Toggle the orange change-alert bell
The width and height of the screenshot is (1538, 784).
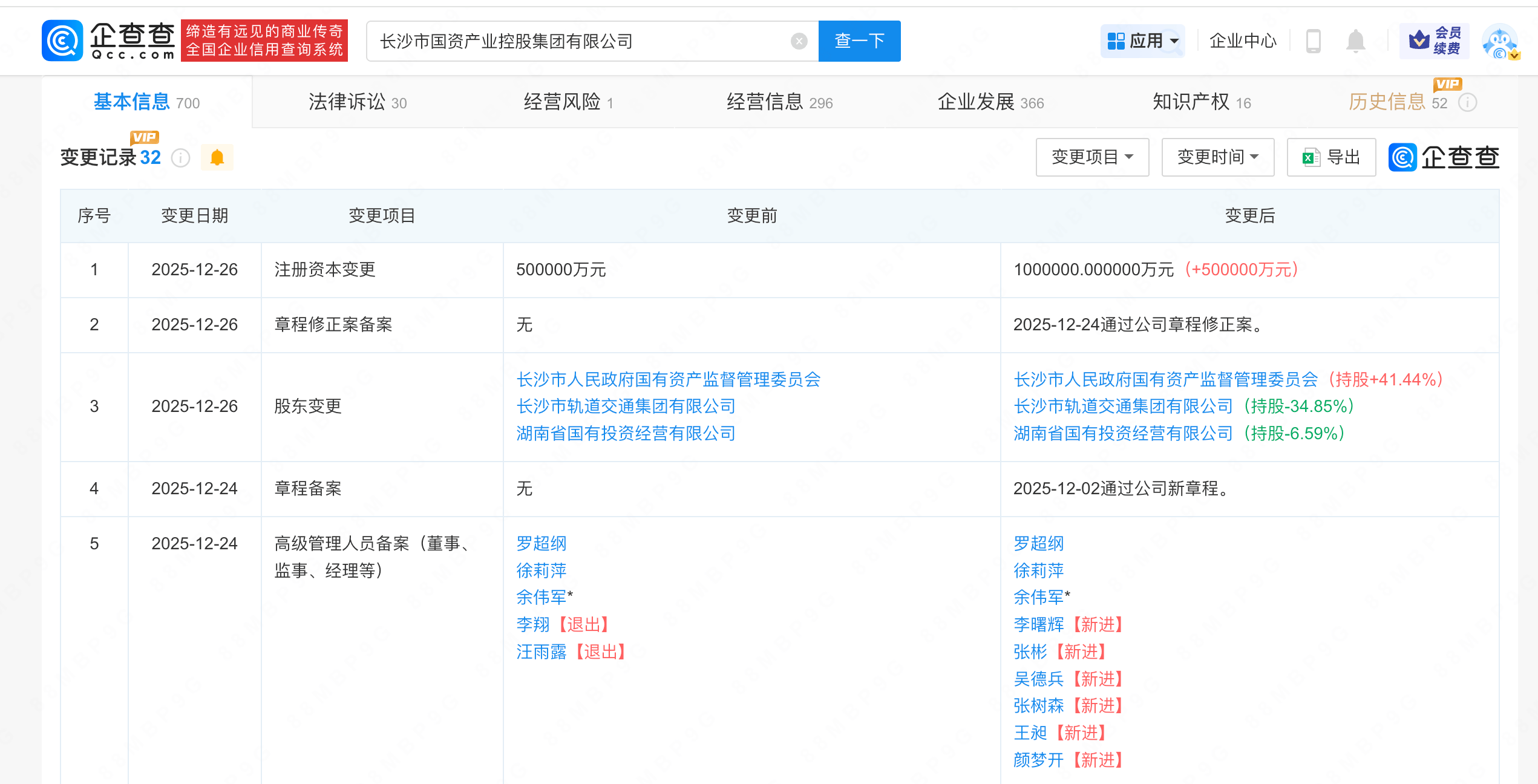217,158
